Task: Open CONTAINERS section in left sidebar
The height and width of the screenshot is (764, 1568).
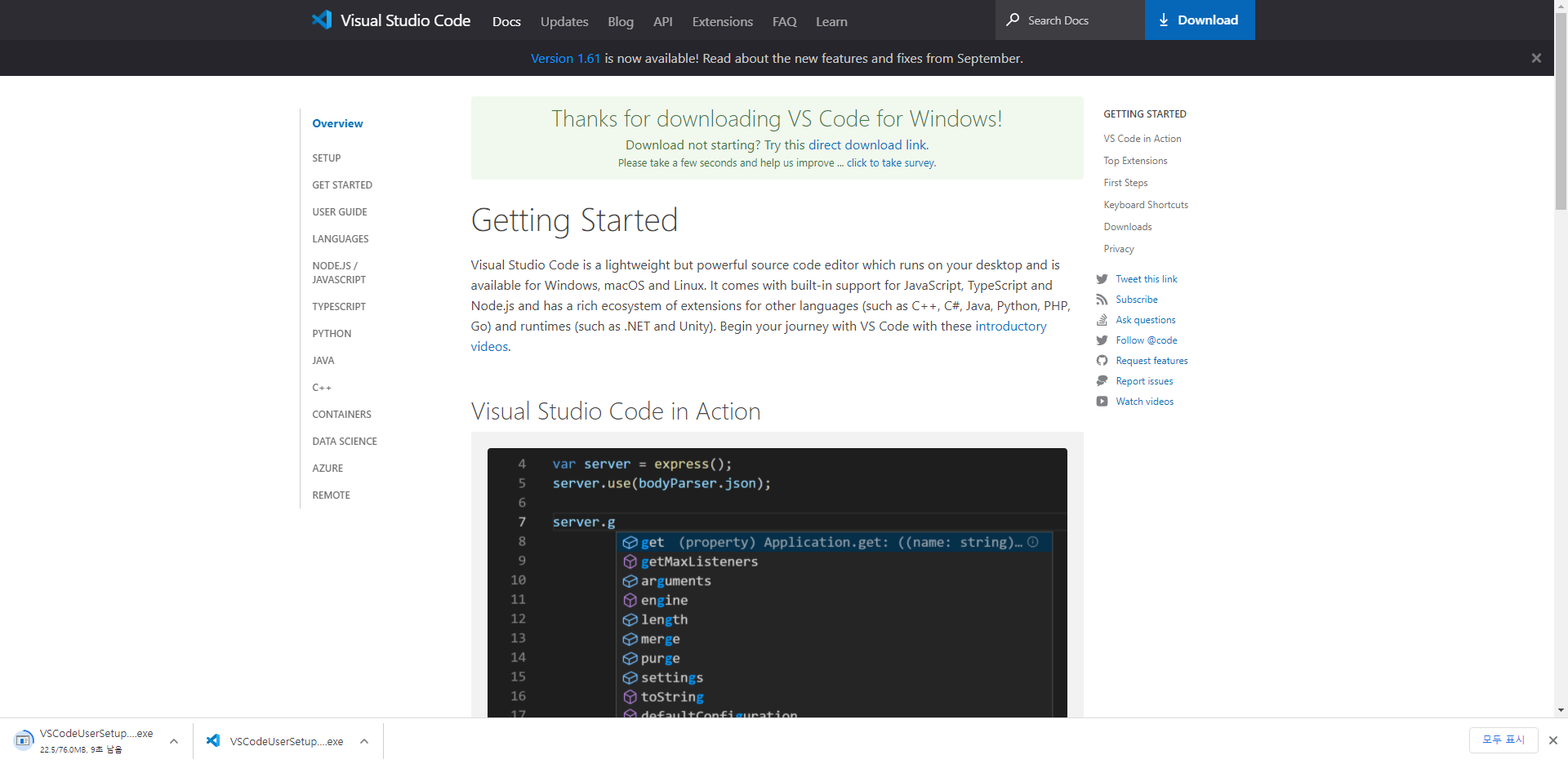Action: coord(341,414)
